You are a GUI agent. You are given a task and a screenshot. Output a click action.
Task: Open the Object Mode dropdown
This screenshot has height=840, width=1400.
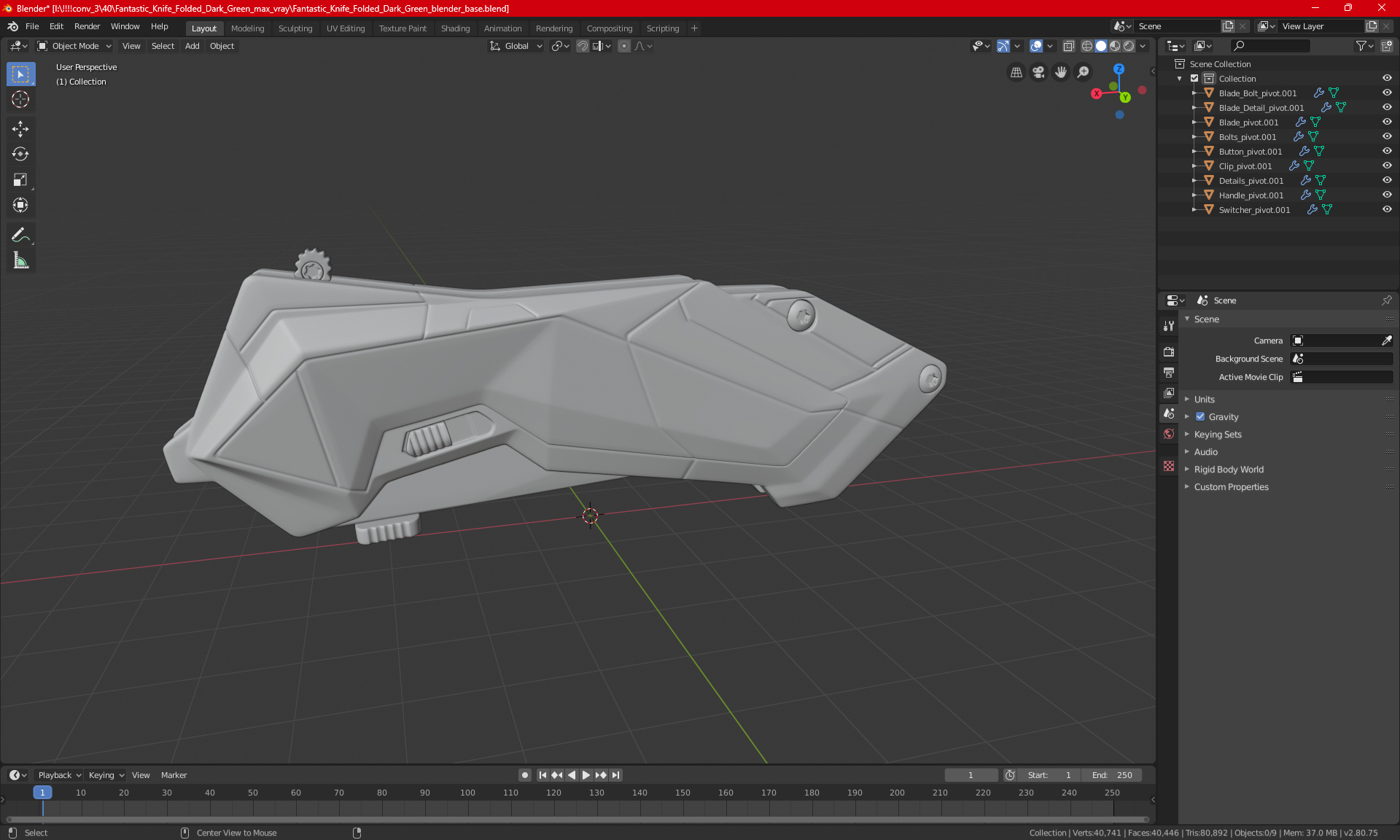tap(74, 46)
